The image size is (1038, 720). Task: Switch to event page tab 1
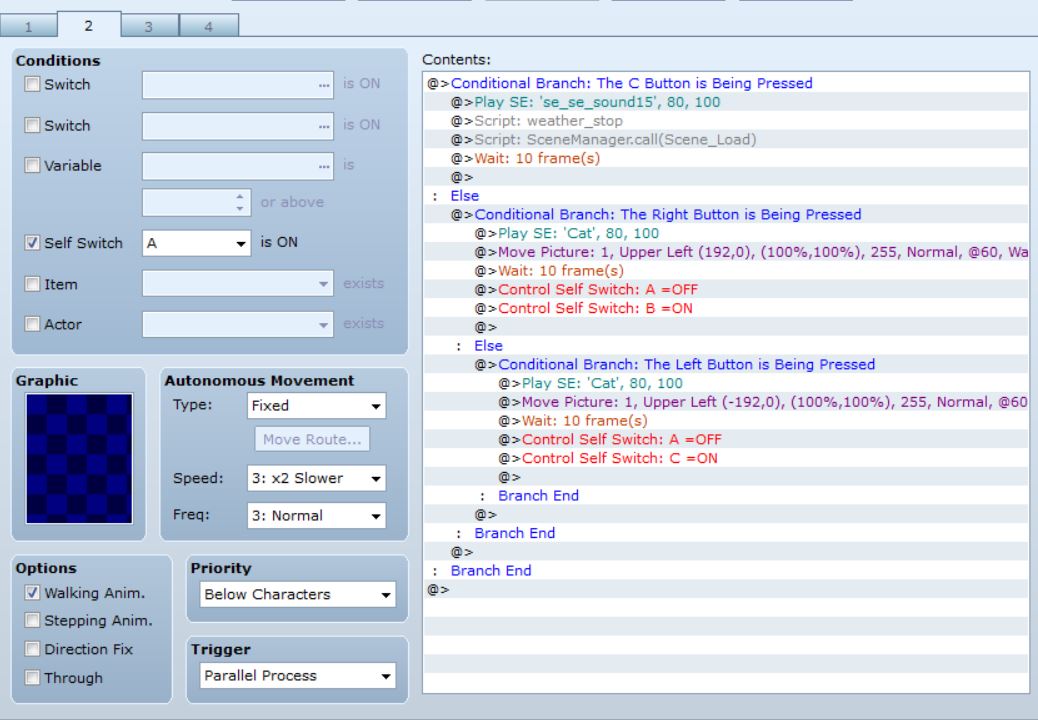pos(28,26)
